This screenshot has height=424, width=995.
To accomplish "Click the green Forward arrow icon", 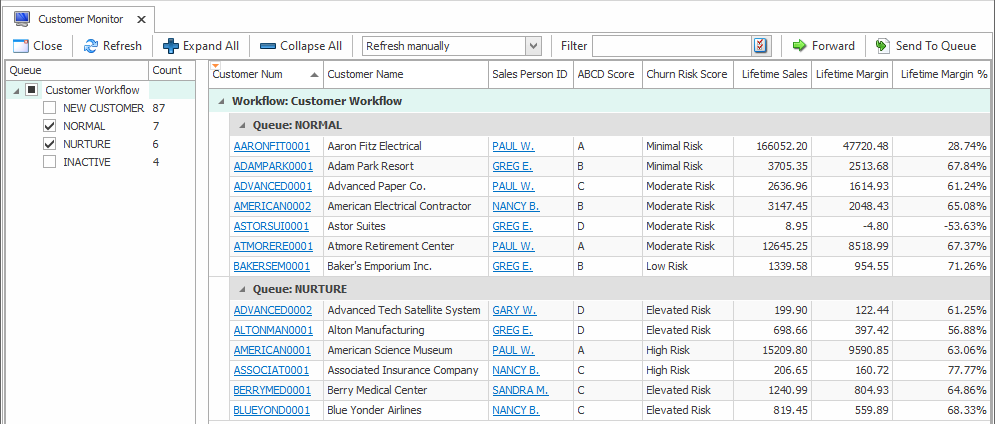I will (x=799, y=46).
